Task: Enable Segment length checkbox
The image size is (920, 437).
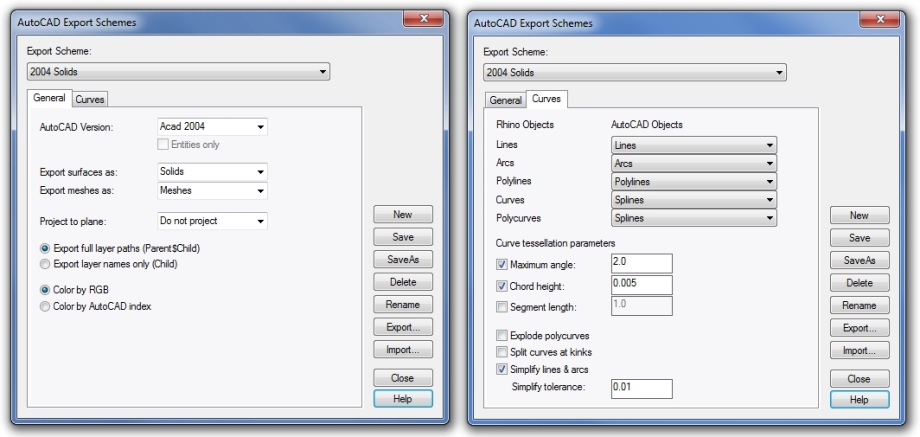Action: [502, 307]
